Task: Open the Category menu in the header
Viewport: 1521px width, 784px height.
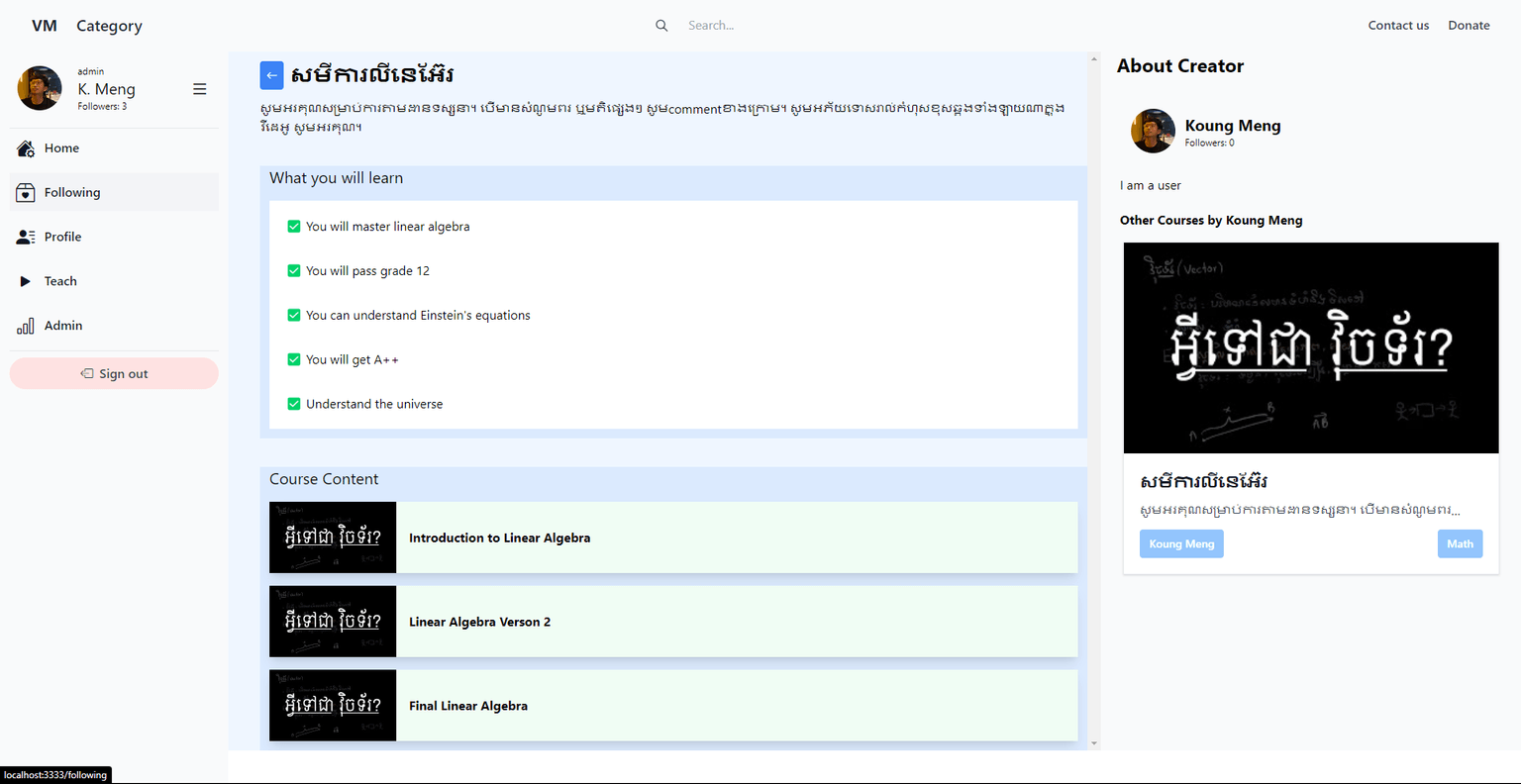Action: click(x=109, y=26)
